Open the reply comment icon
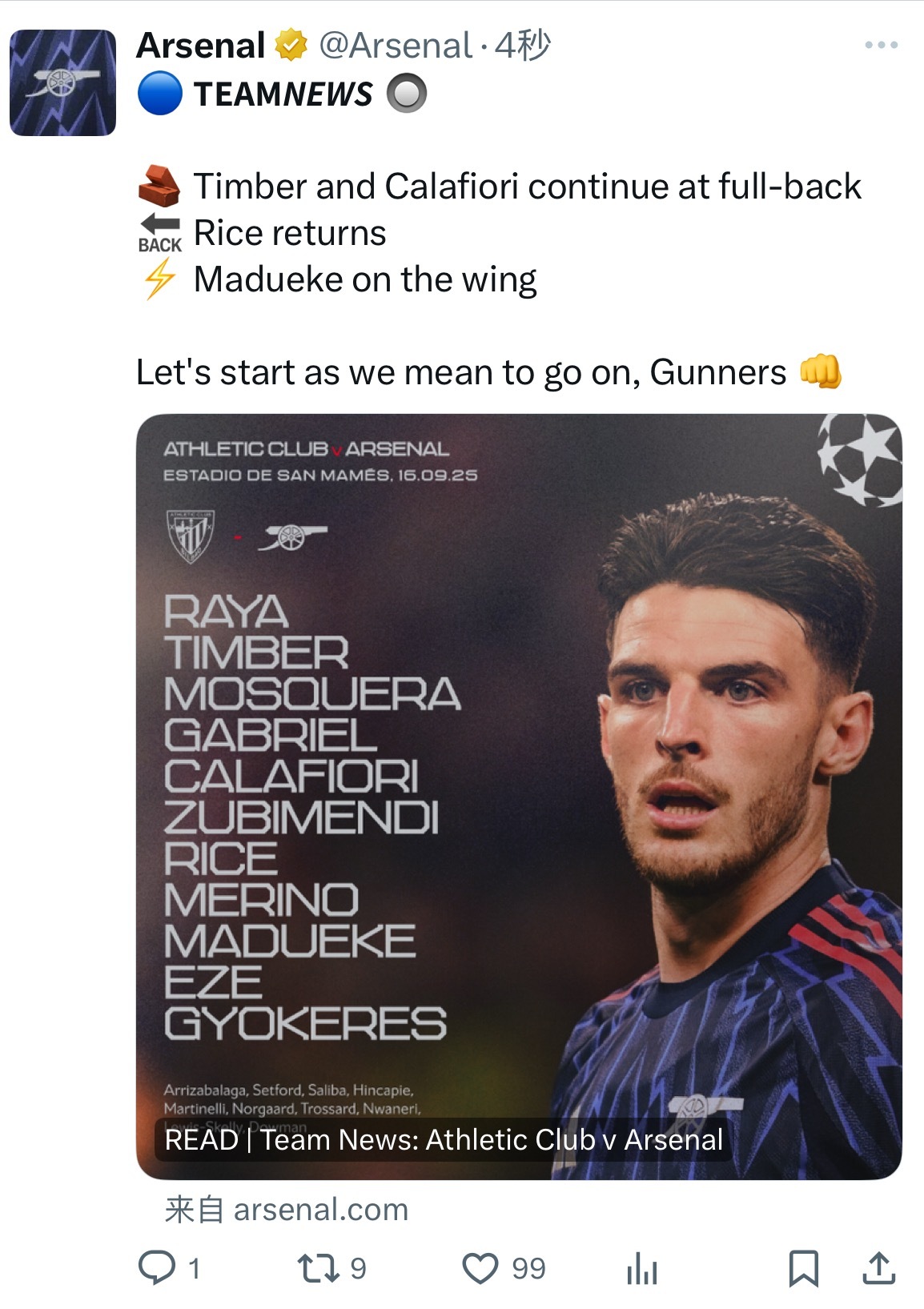Viewport: 924px width, 1309px height. pyautogui.click(x=157, y=1268)
